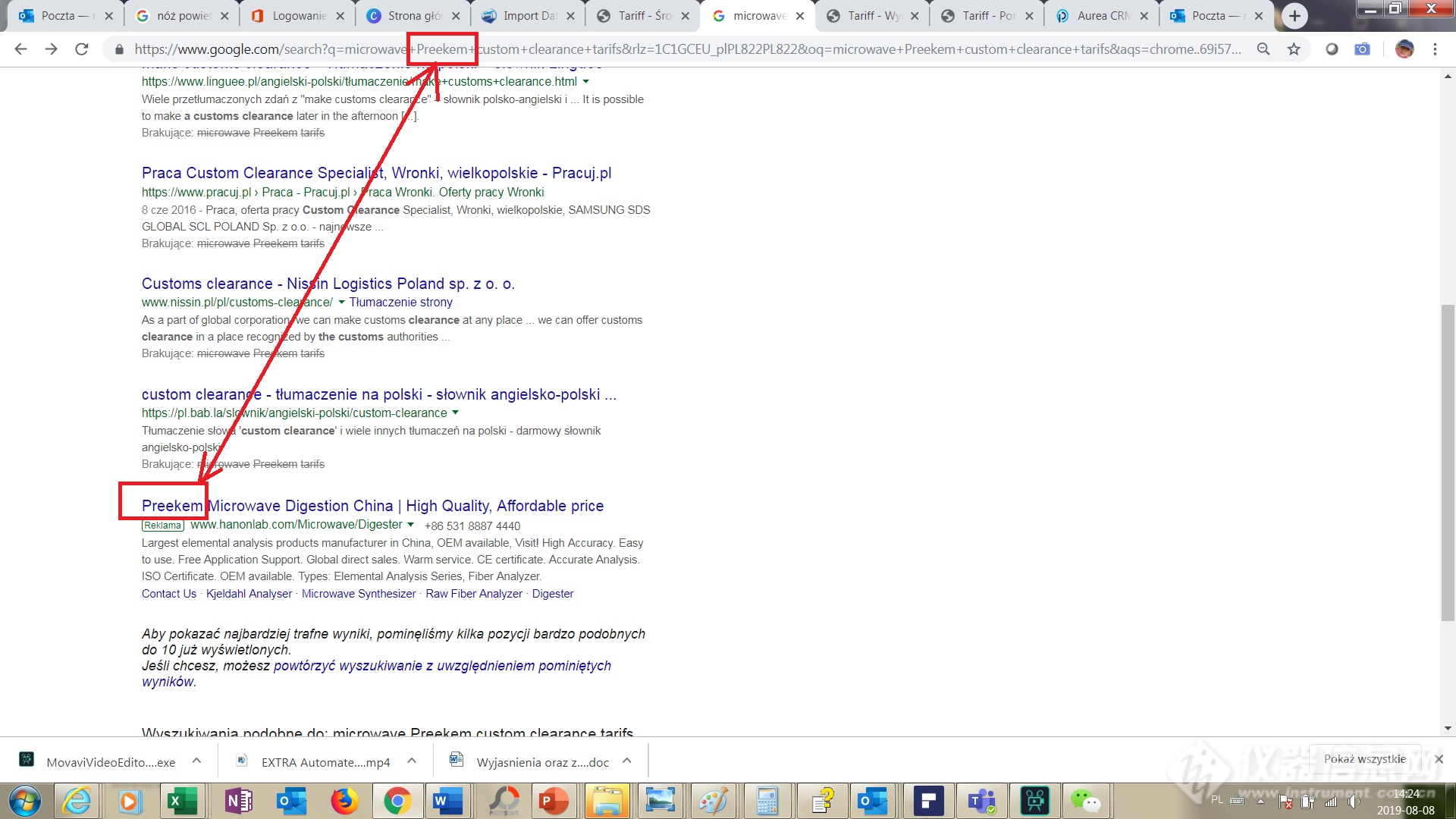1456x819 pixels.
Task: Switch to the Logowanie tab
Action: [297, 16]
